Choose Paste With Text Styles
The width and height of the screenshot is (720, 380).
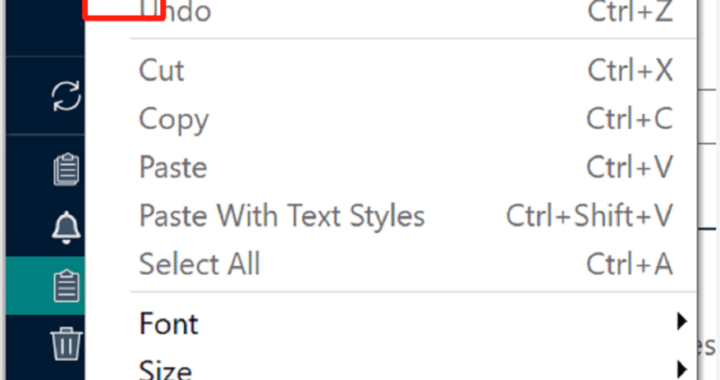(x=282, y=216)
